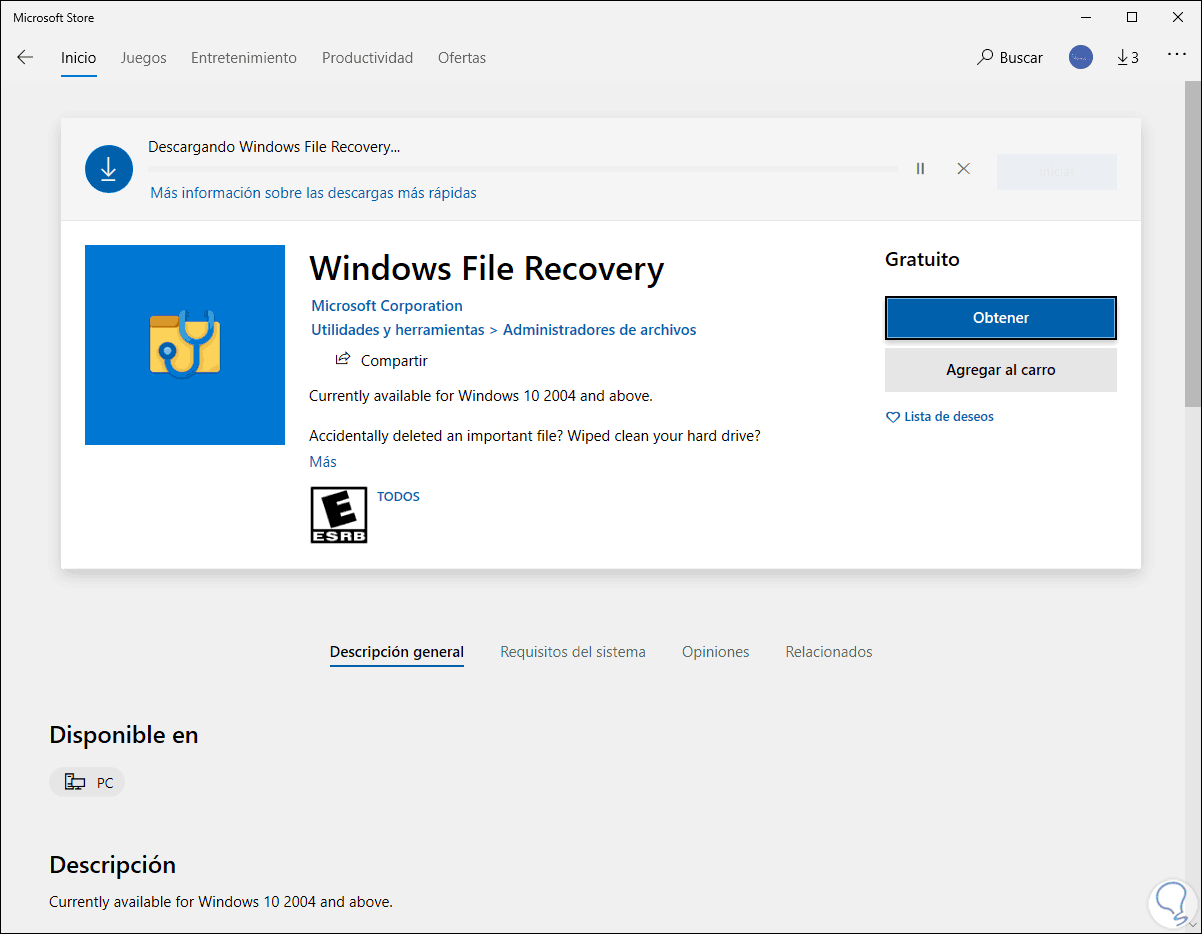Click Agregar al carro button
The width and height of the screenshot is (1202, 934).
[x=1001, y=370]
